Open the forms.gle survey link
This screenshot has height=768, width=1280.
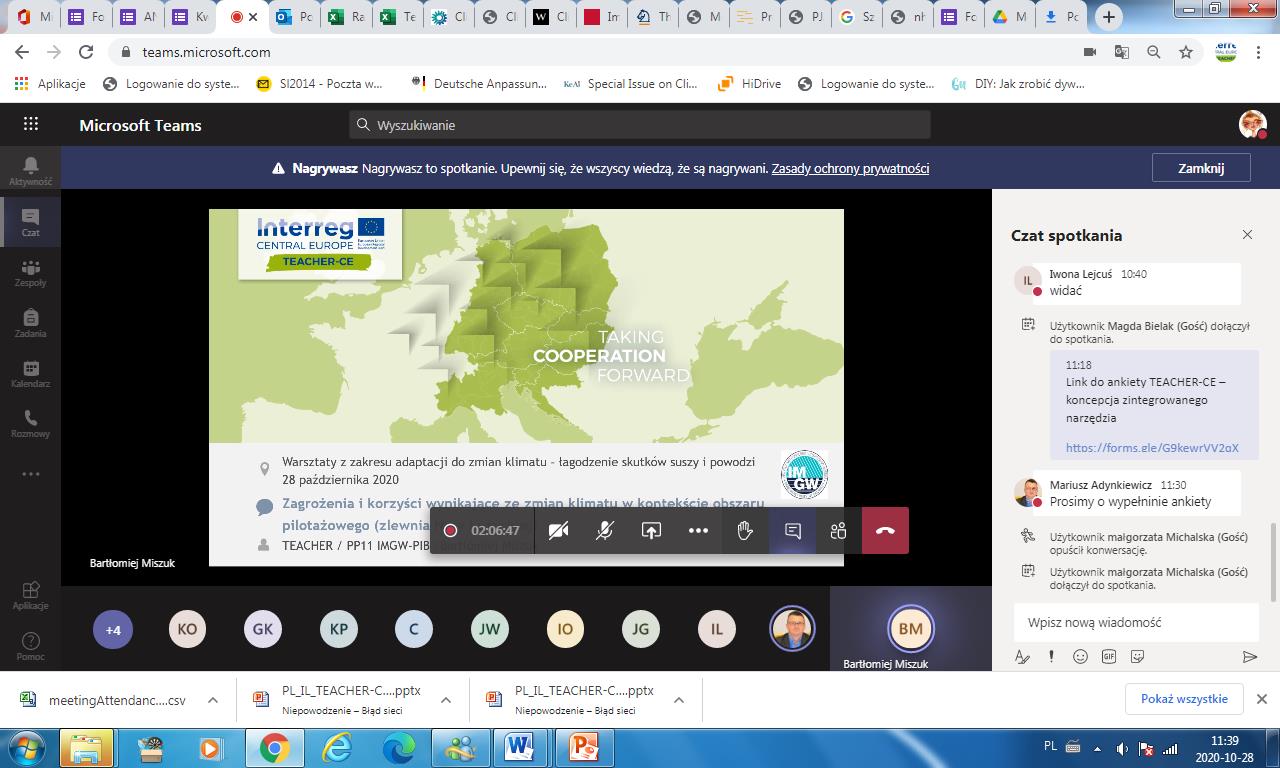point(1152,447)
